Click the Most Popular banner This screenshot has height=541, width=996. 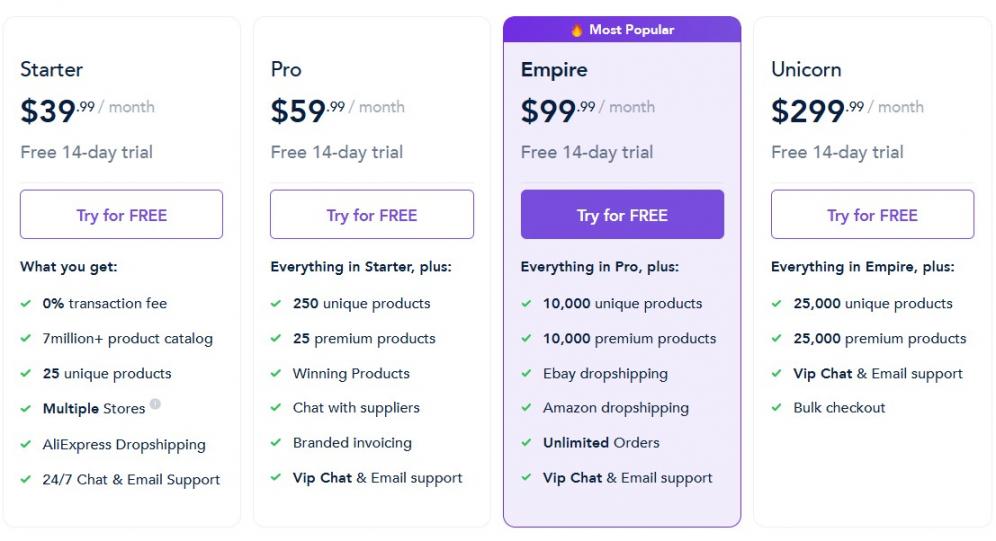pos(622,30)
